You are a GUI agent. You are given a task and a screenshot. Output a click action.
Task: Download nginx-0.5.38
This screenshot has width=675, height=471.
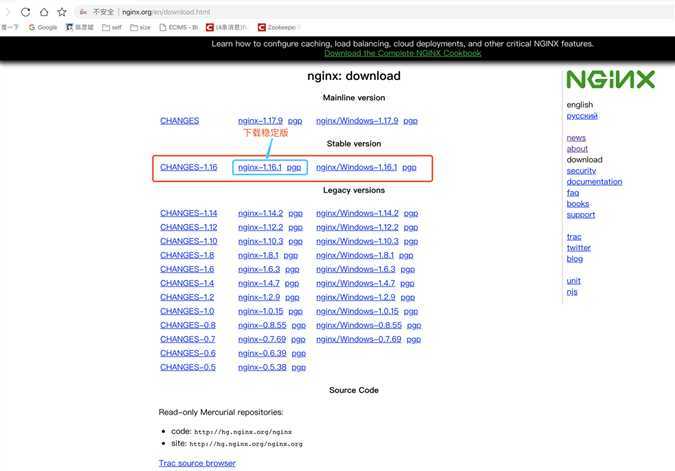262,367
